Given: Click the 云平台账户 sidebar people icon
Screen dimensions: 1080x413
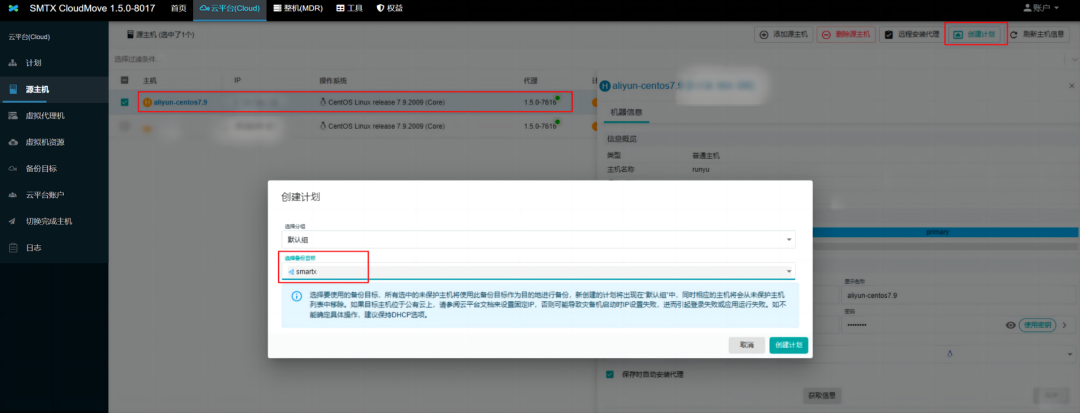Looking at the screenshot, I should click(12, 195).
